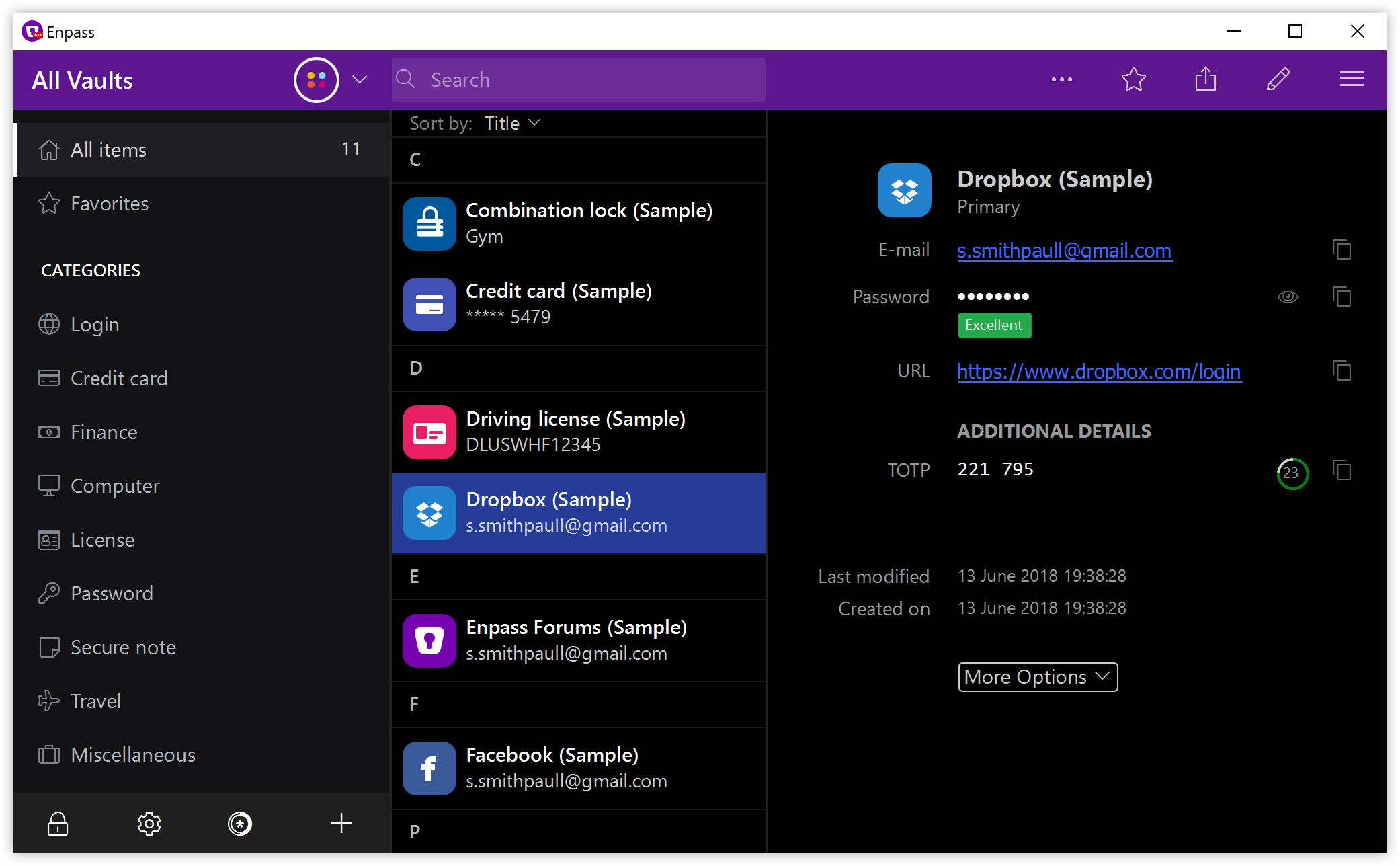Viewport: 1400px width, 866px height.
Task: Open the hamburger main menu
Action: 1351,79
